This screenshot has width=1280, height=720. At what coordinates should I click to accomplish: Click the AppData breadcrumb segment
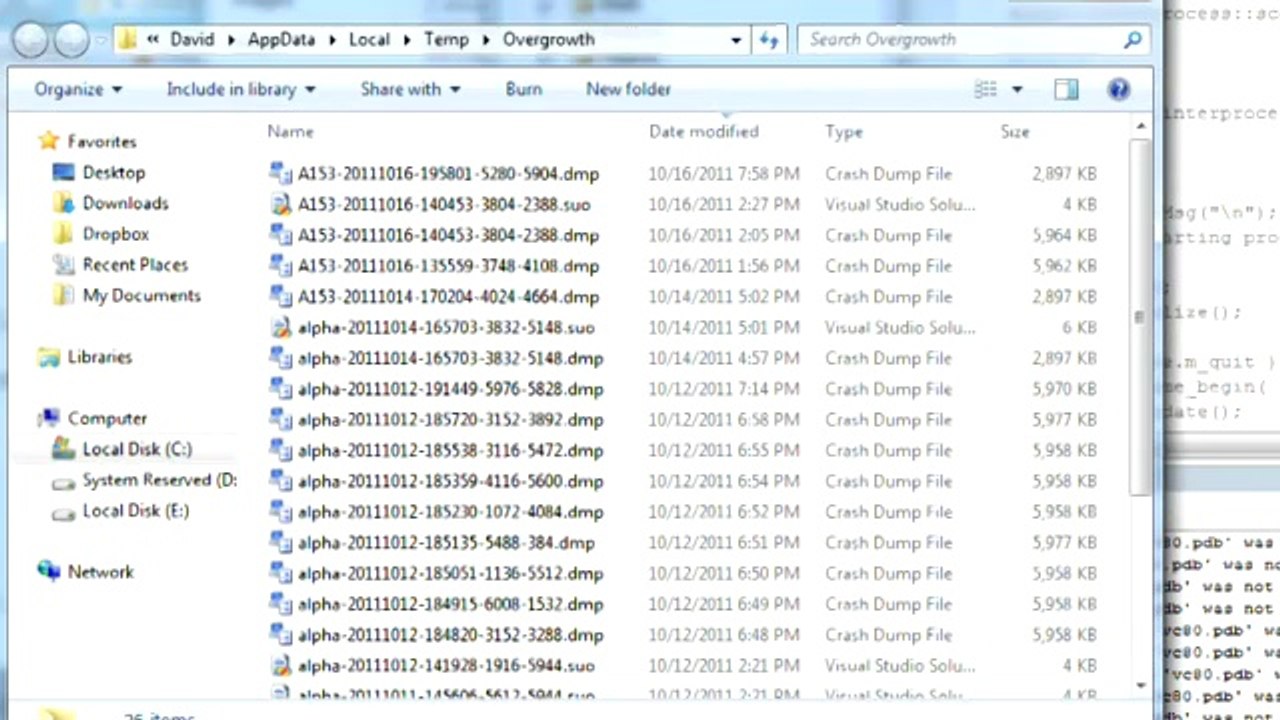pyautogui.click(x=281, y=40)
